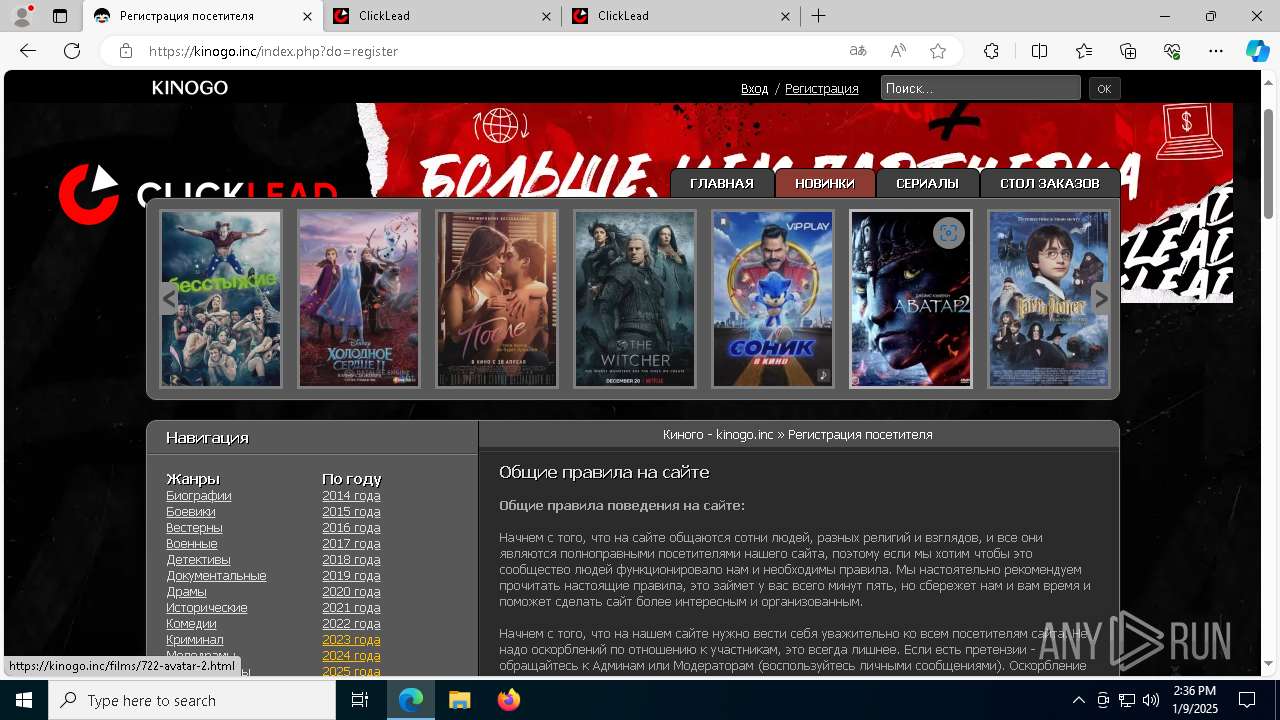Open the 2014 года link
1280x720 pixels.
click(x=351, y=495)
